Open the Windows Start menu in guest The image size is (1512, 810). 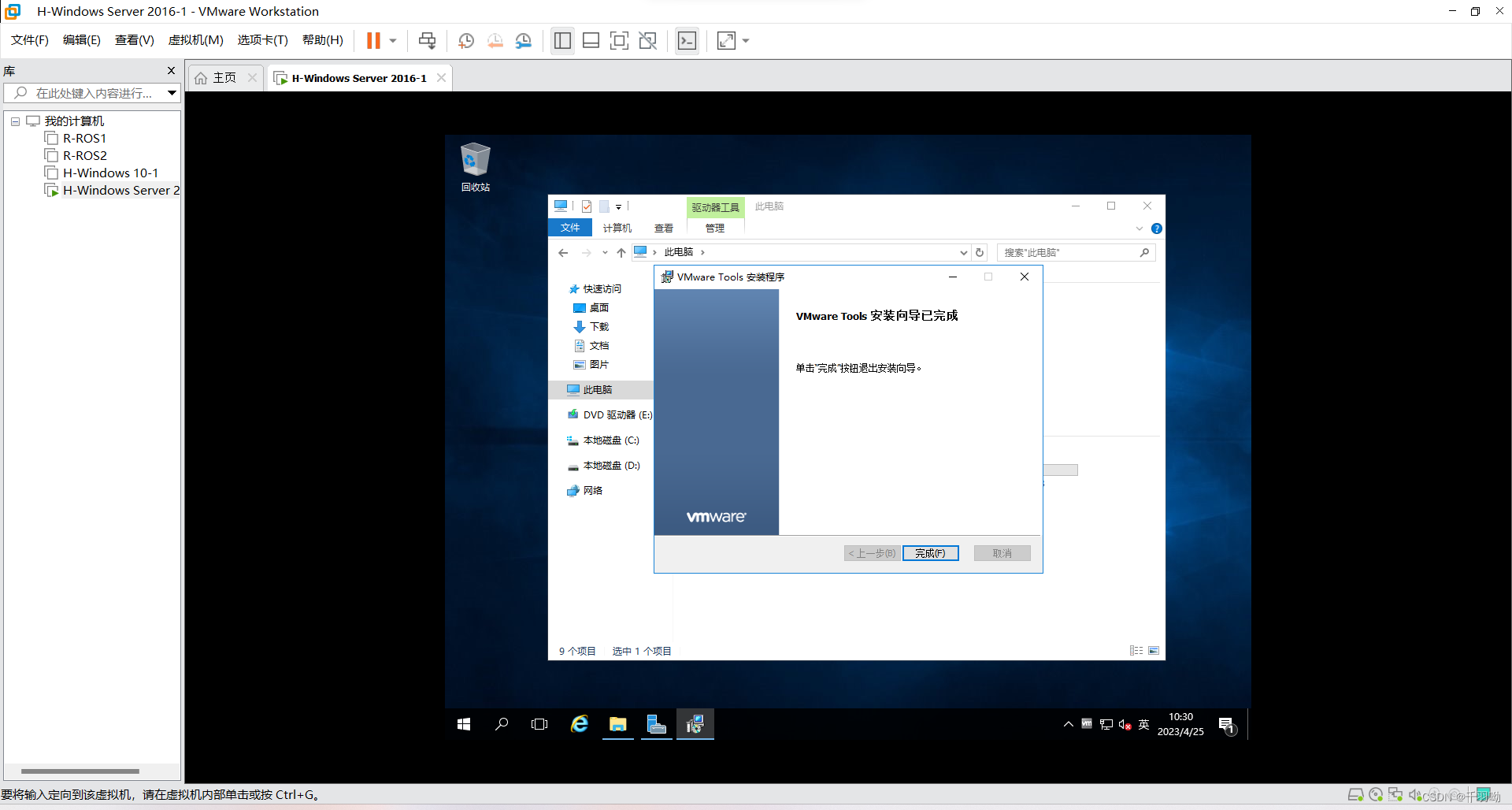(x=464, y=724)
